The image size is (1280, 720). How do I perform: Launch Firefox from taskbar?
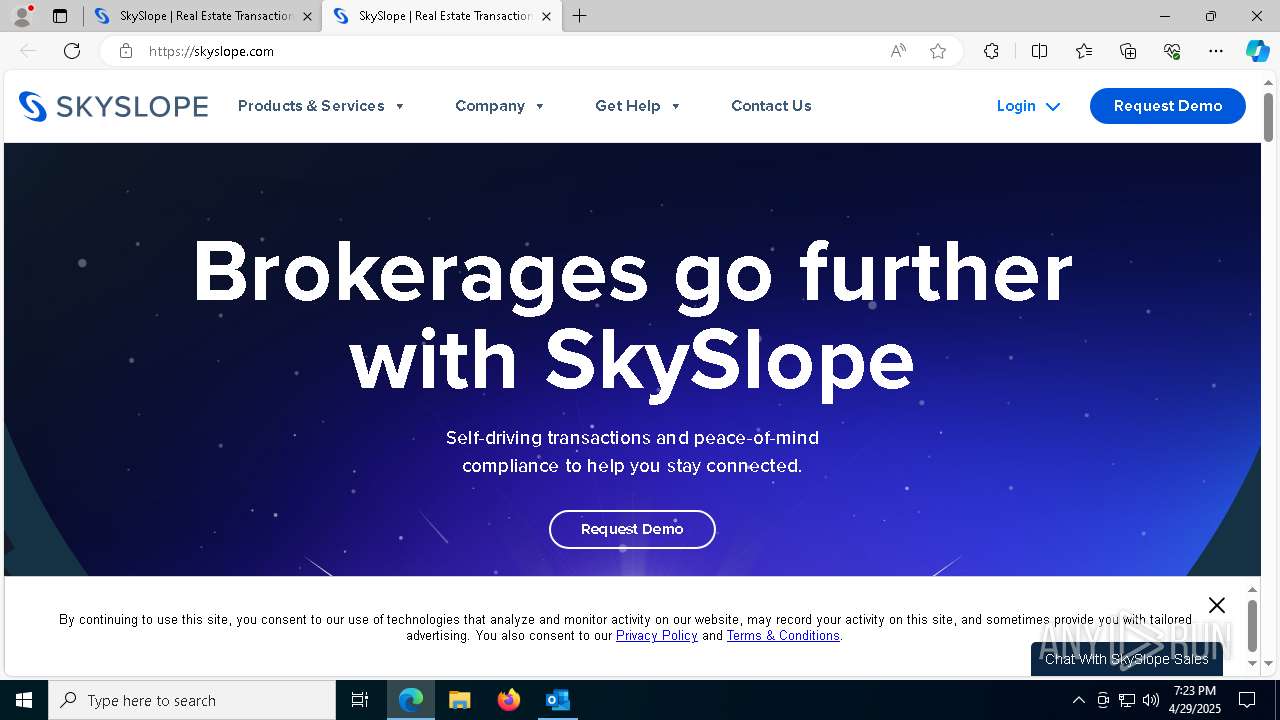click(509, 700)
